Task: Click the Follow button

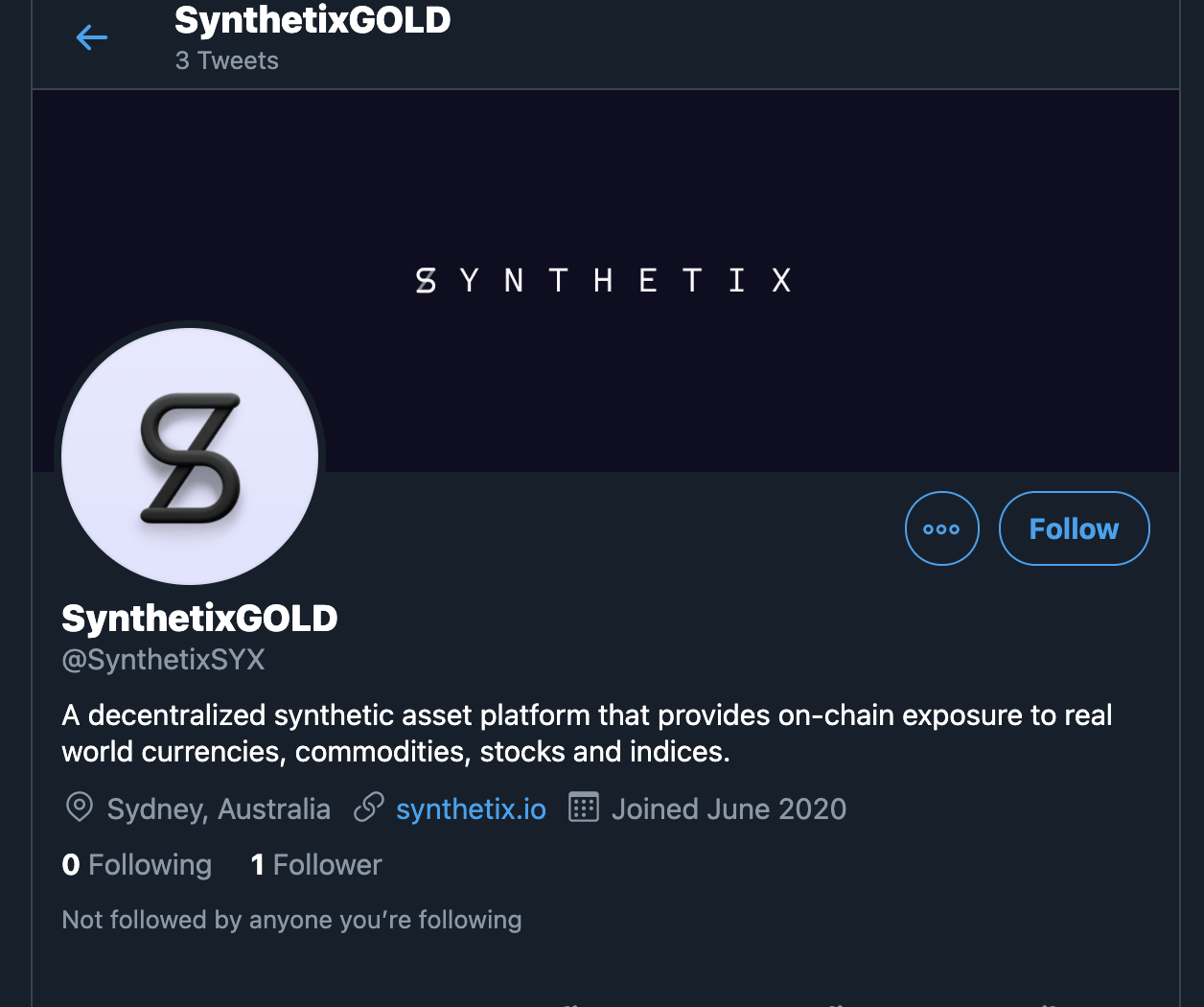Action: tap(1074, 528)
